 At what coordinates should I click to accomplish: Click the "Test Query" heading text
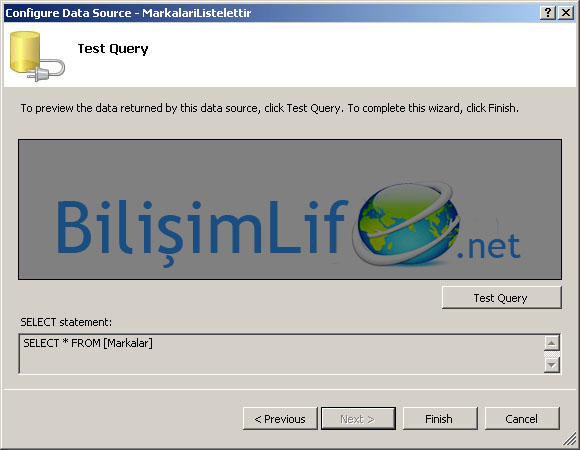[x=113, y=49]
